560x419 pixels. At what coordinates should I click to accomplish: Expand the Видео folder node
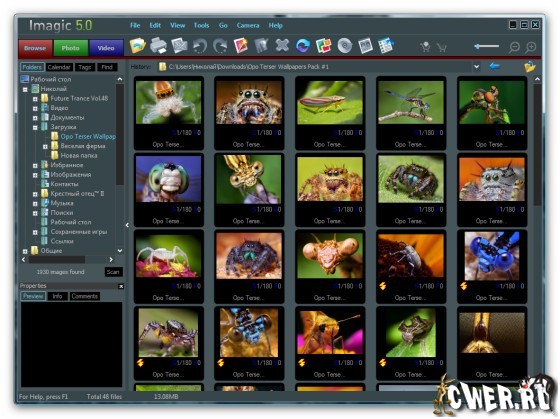(35, 108)
